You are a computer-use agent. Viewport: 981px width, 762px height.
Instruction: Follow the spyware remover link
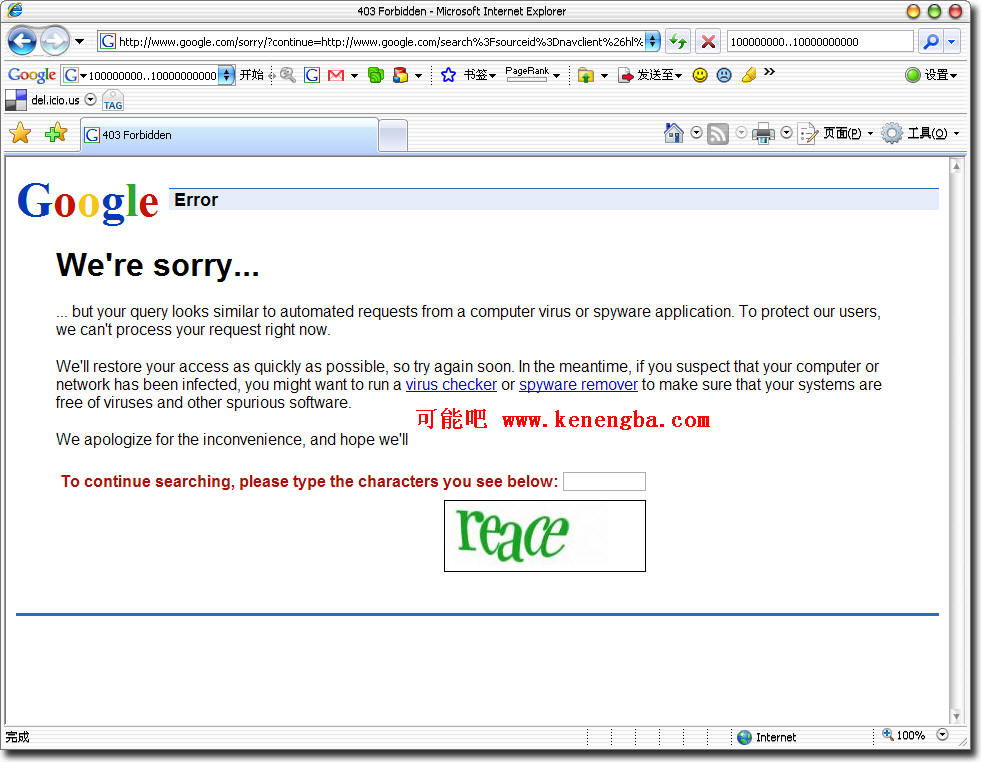[578, 385]
